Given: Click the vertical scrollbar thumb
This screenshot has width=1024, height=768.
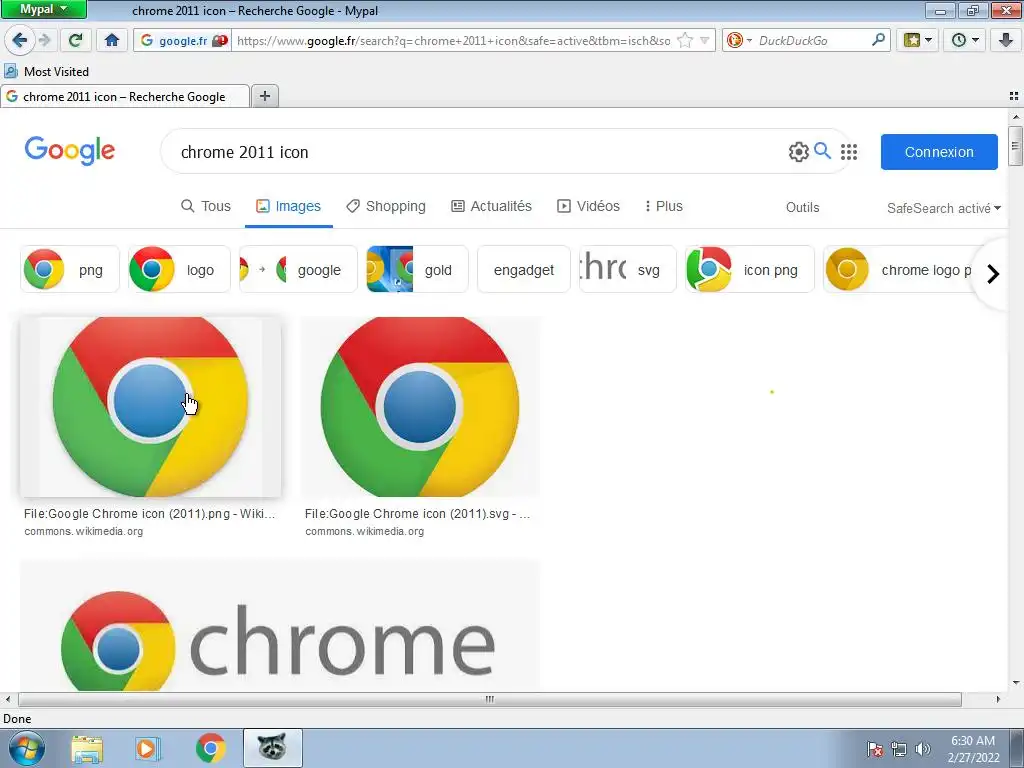Looking at the screenshot, I should [1015, 146].
